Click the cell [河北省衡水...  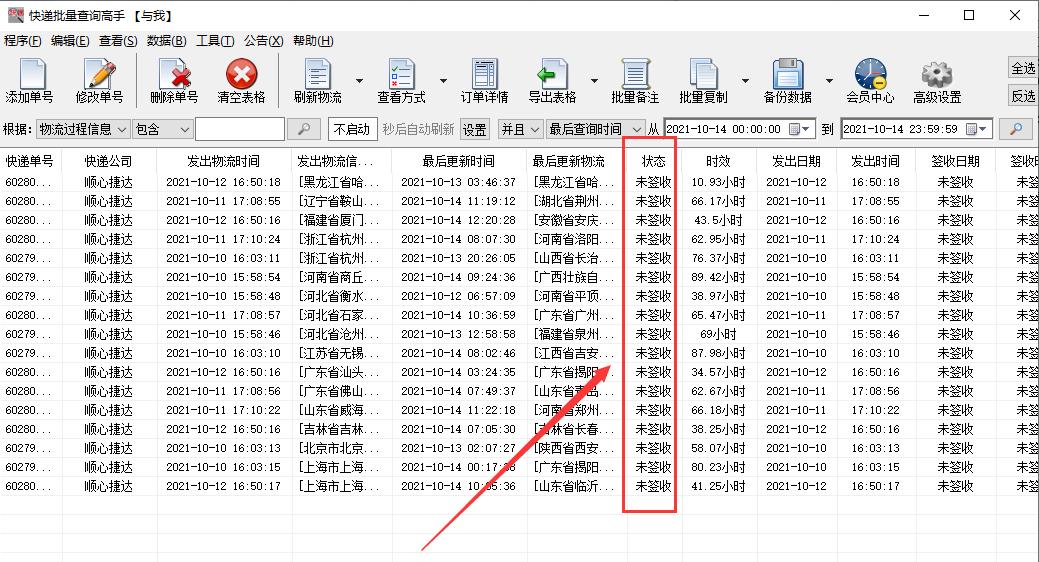pos(339,296)
